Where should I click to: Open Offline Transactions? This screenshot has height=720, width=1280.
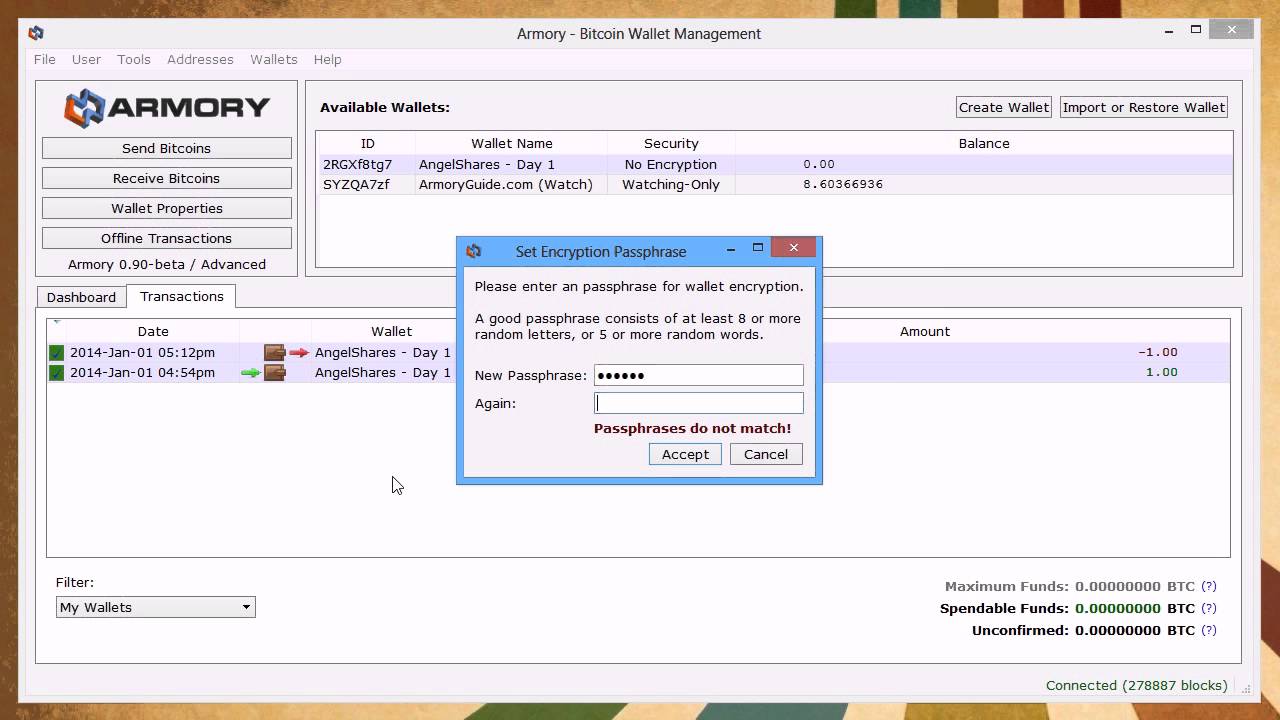click(167, 238)
